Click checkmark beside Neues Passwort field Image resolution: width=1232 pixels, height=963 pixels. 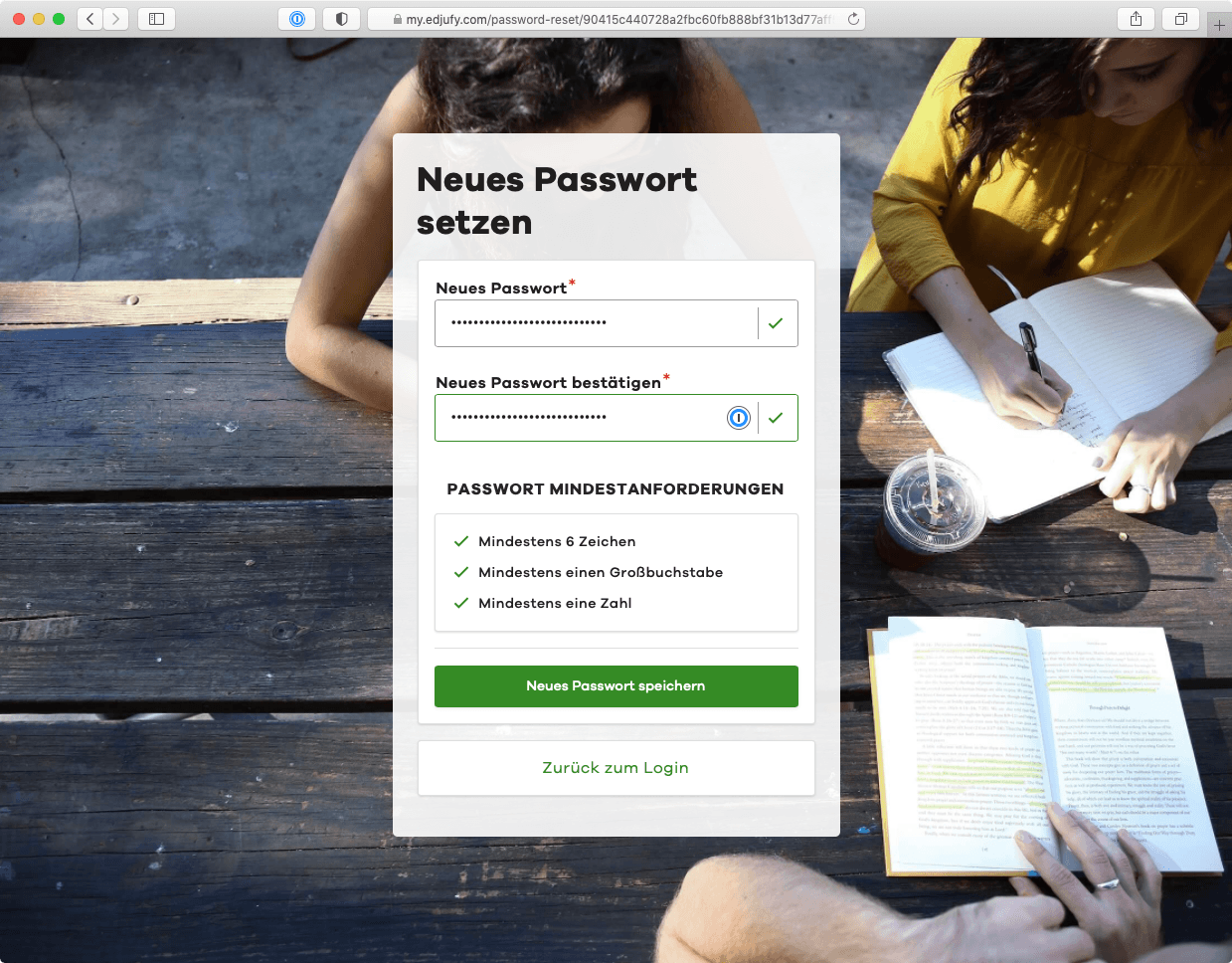pyautogui.click(x=776, y=323)
